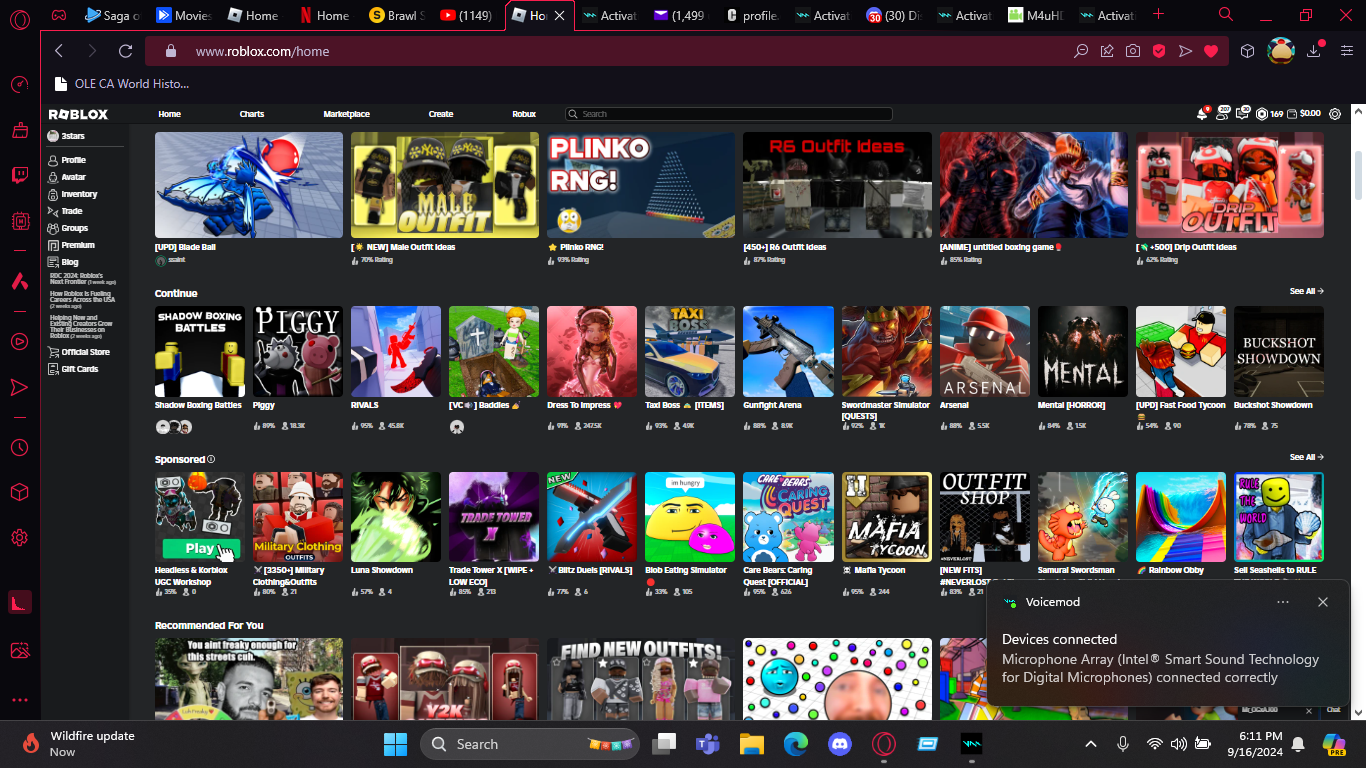The width and height of the screenshot is (1366, 768).
Task: Go to Roblox Home nav link
Action: 170,114
